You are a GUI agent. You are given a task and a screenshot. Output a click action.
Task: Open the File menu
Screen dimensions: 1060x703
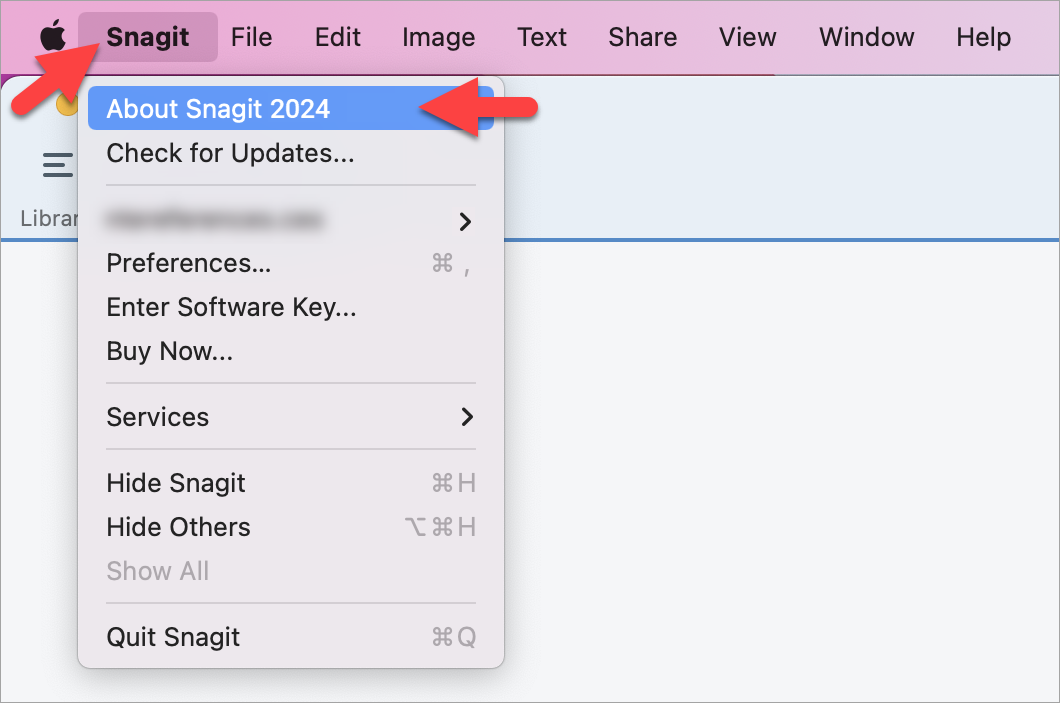251,37
